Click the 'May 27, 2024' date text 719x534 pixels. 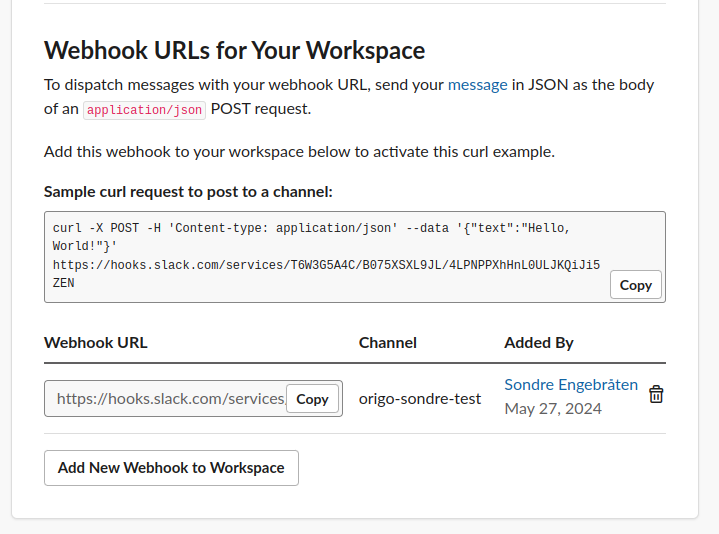pos(553,408)
